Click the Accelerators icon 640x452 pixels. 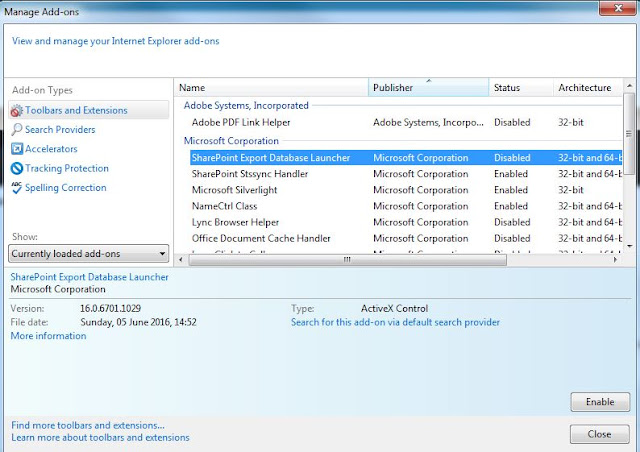[x=17, y=149]
